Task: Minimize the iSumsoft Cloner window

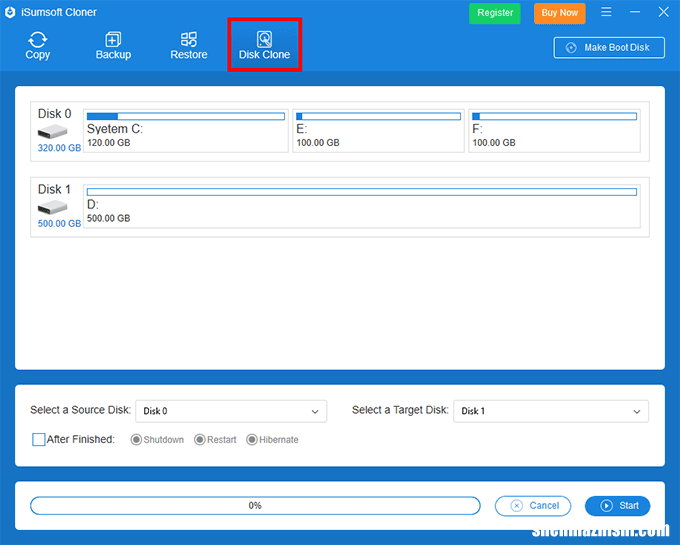Action: (635, 12)
